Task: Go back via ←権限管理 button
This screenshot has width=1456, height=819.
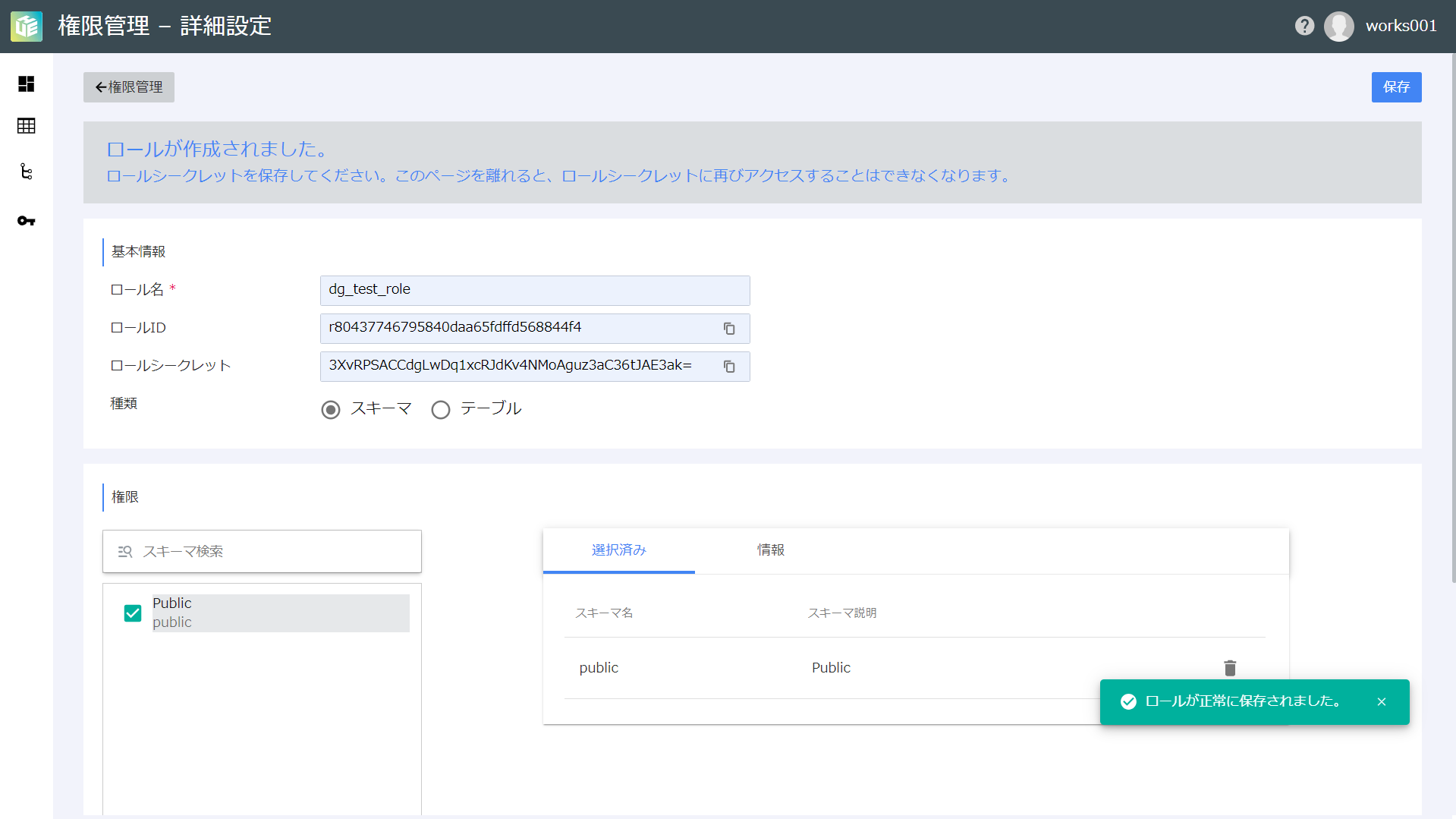Action: [129, 87]
